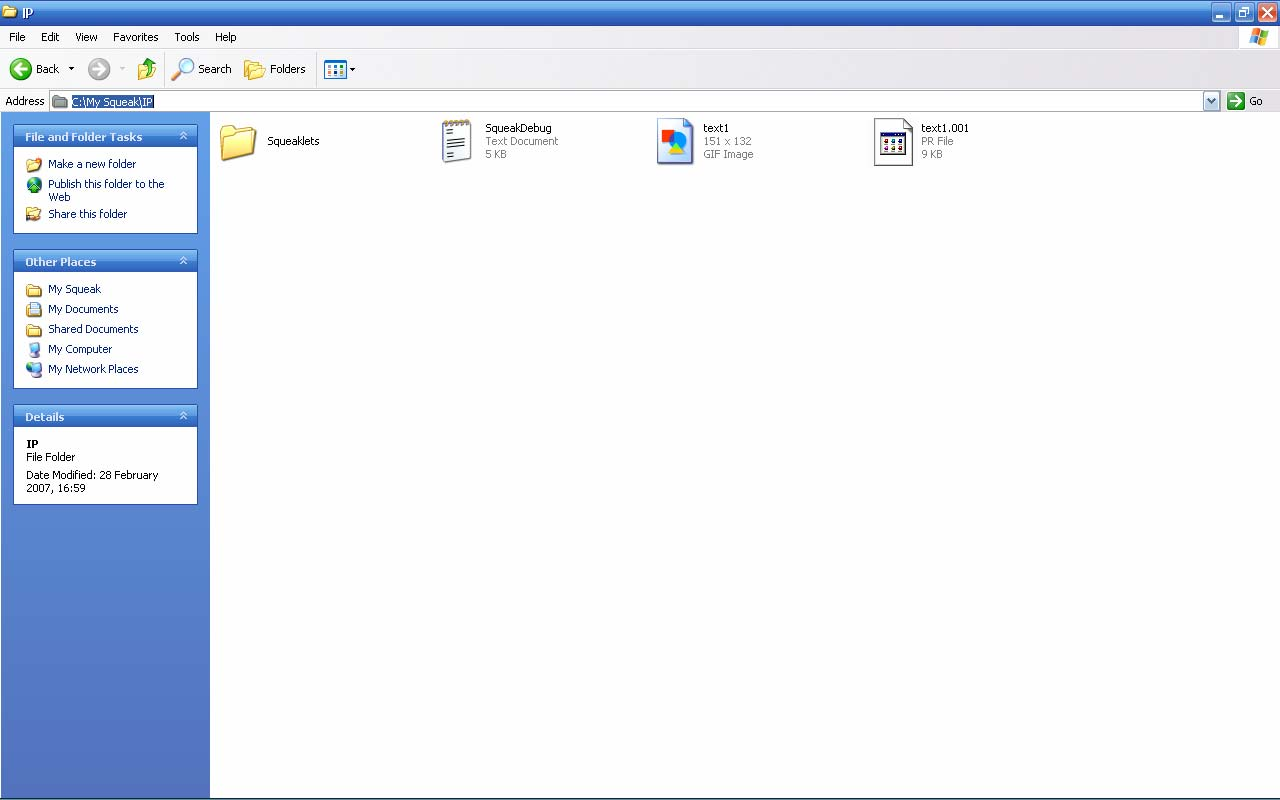Restore down the IP window

pyautogui.click(x=1244, y=12)
